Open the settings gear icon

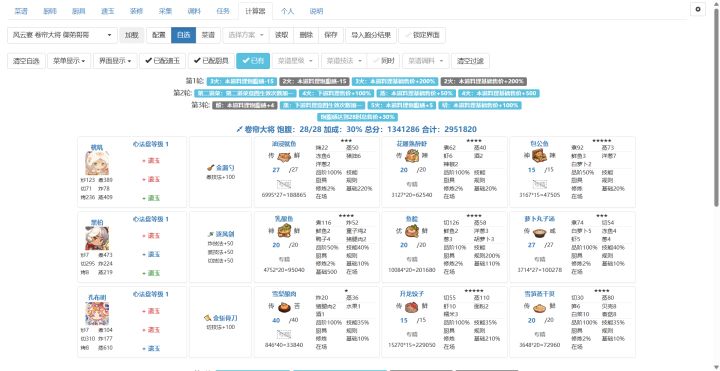698,9
